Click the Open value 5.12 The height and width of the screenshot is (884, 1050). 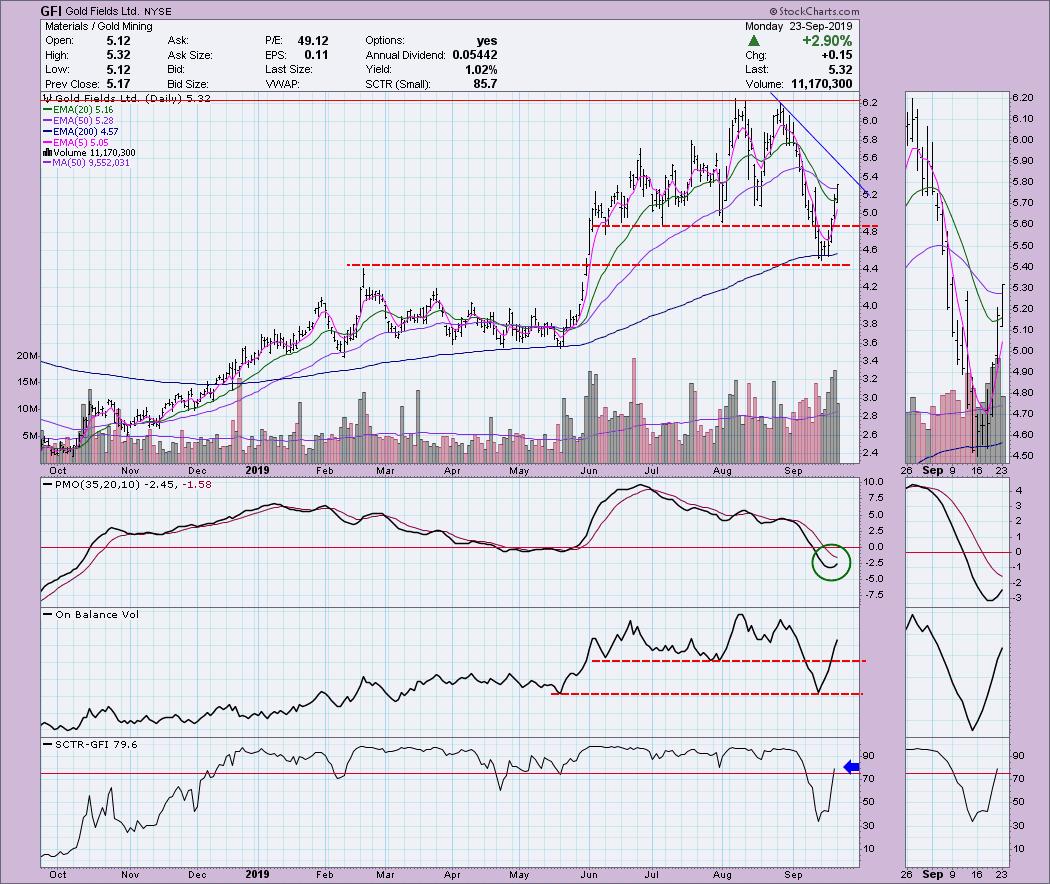[119, 41]
